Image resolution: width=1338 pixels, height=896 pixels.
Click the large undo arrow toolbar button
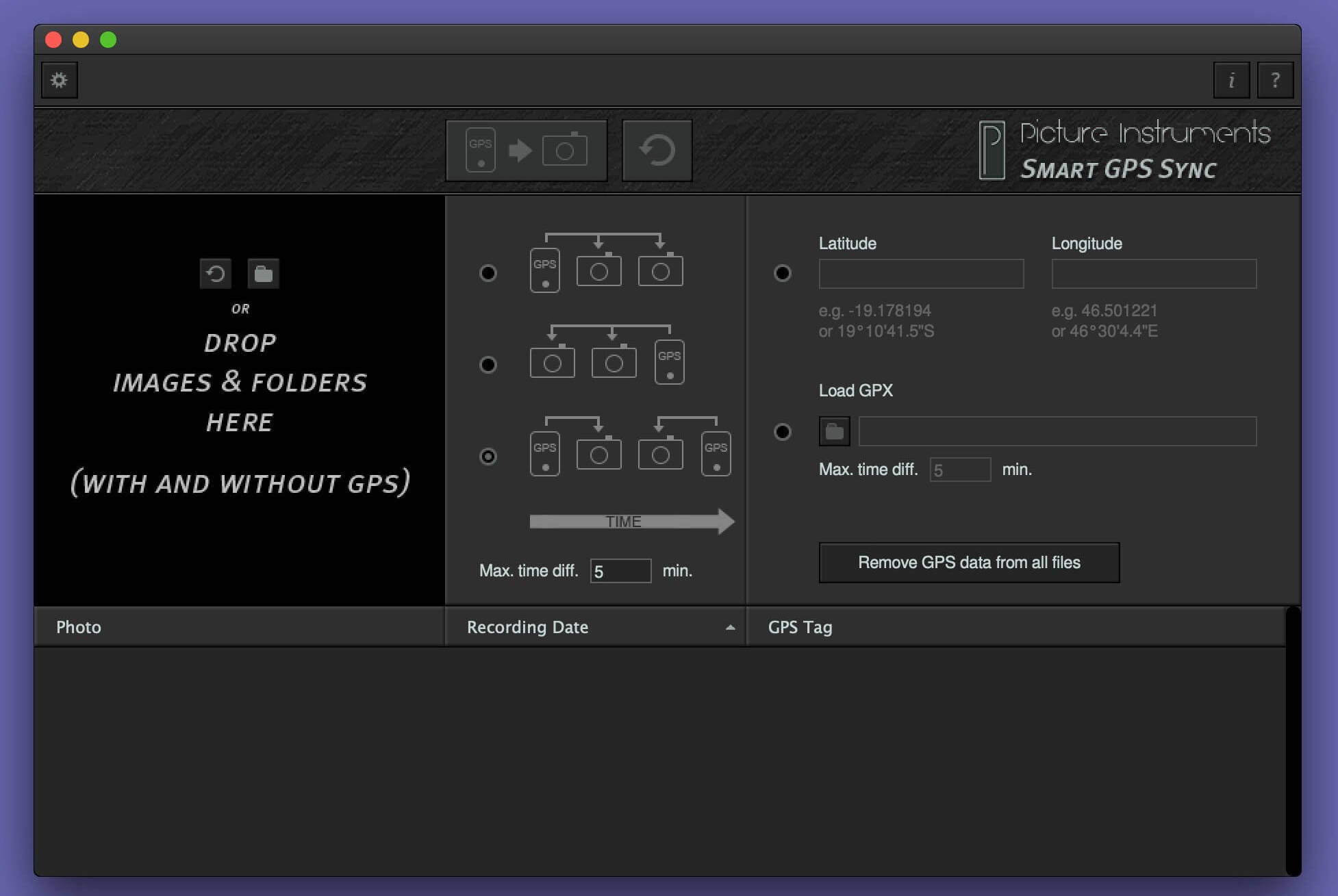657,151
